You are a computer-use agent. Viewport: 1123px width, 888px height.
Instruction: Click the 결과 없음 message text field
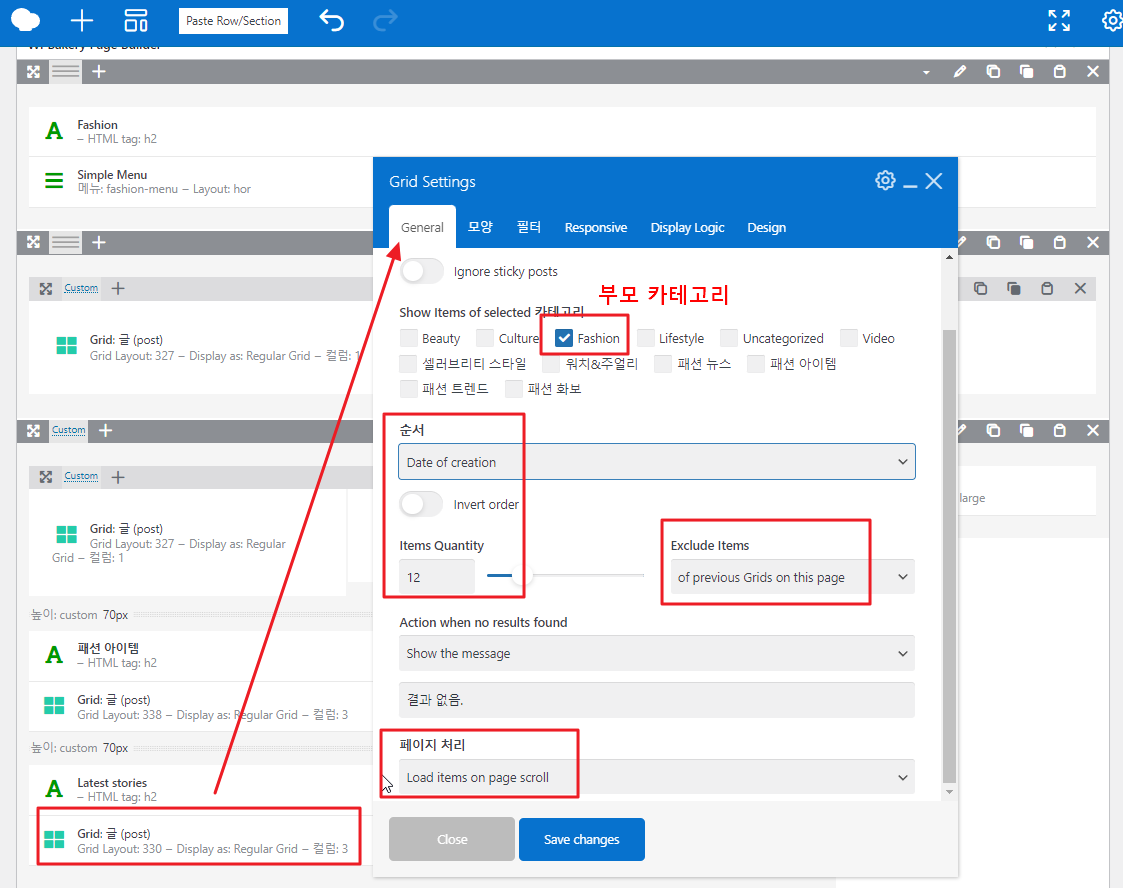[657, 700]
